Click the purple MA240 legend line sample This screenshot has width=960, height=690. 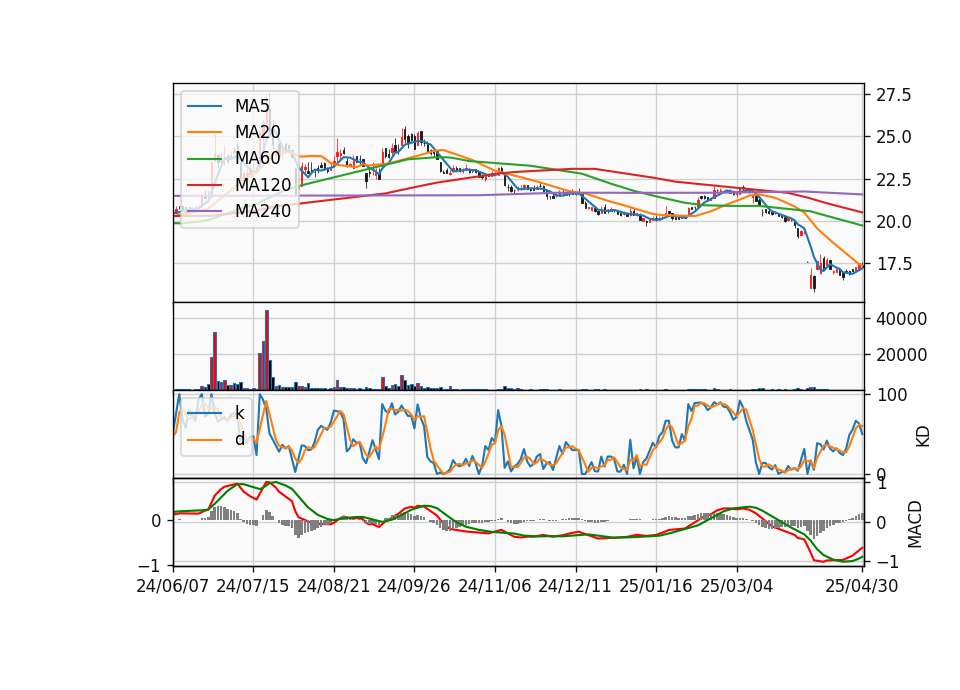click(x=204, y=211)
